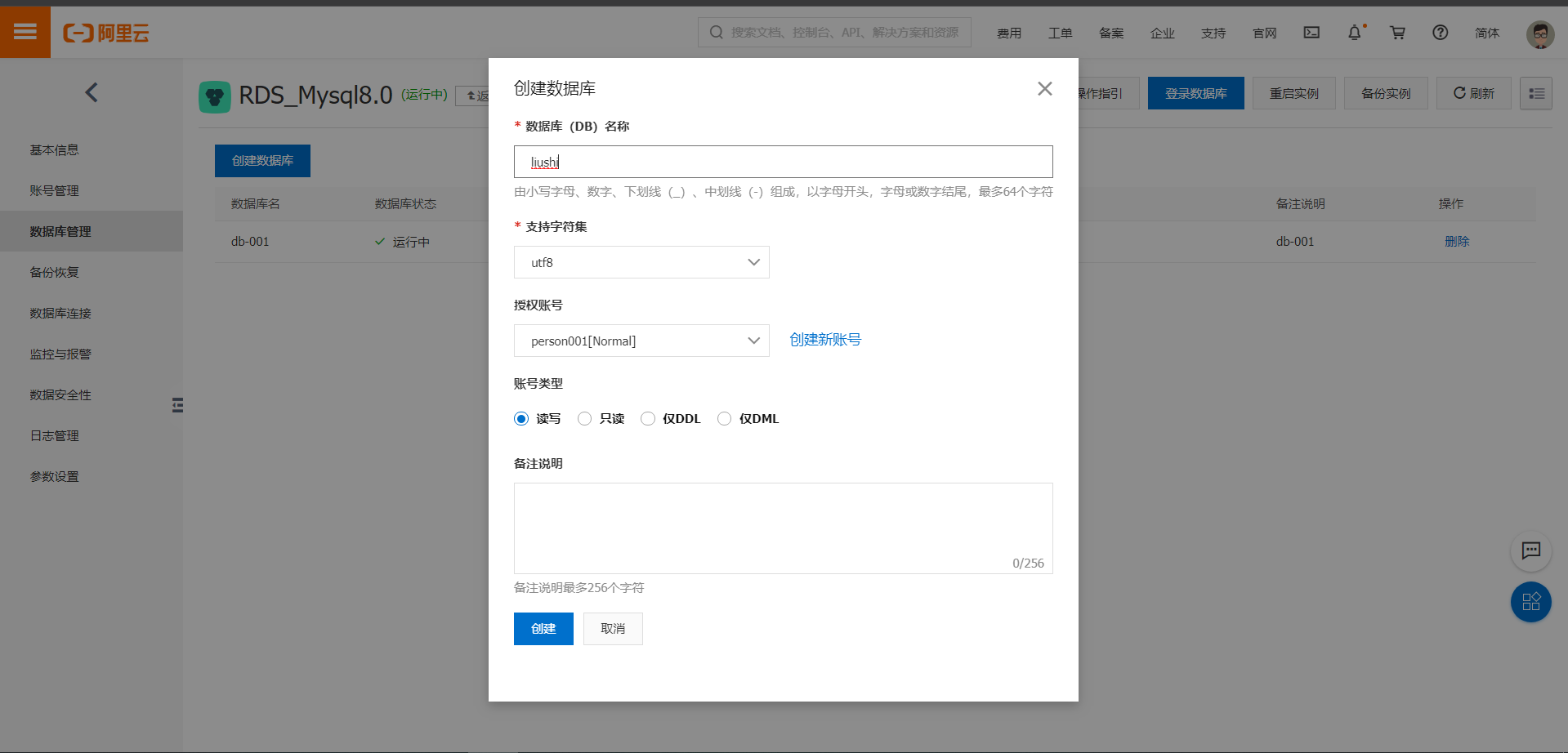Focus the database name input field
The height and width of the screenshot is (753, 1568).
coord(784,162)
